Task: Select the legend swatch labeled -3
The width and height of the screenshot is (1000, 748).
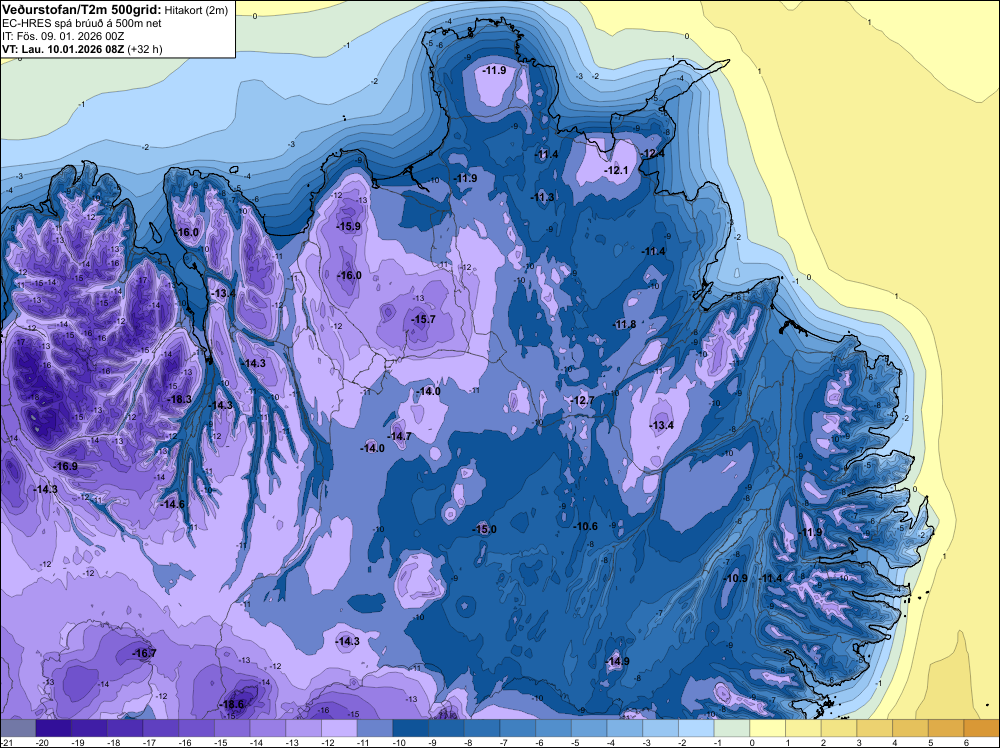Action: click(661, 728)
